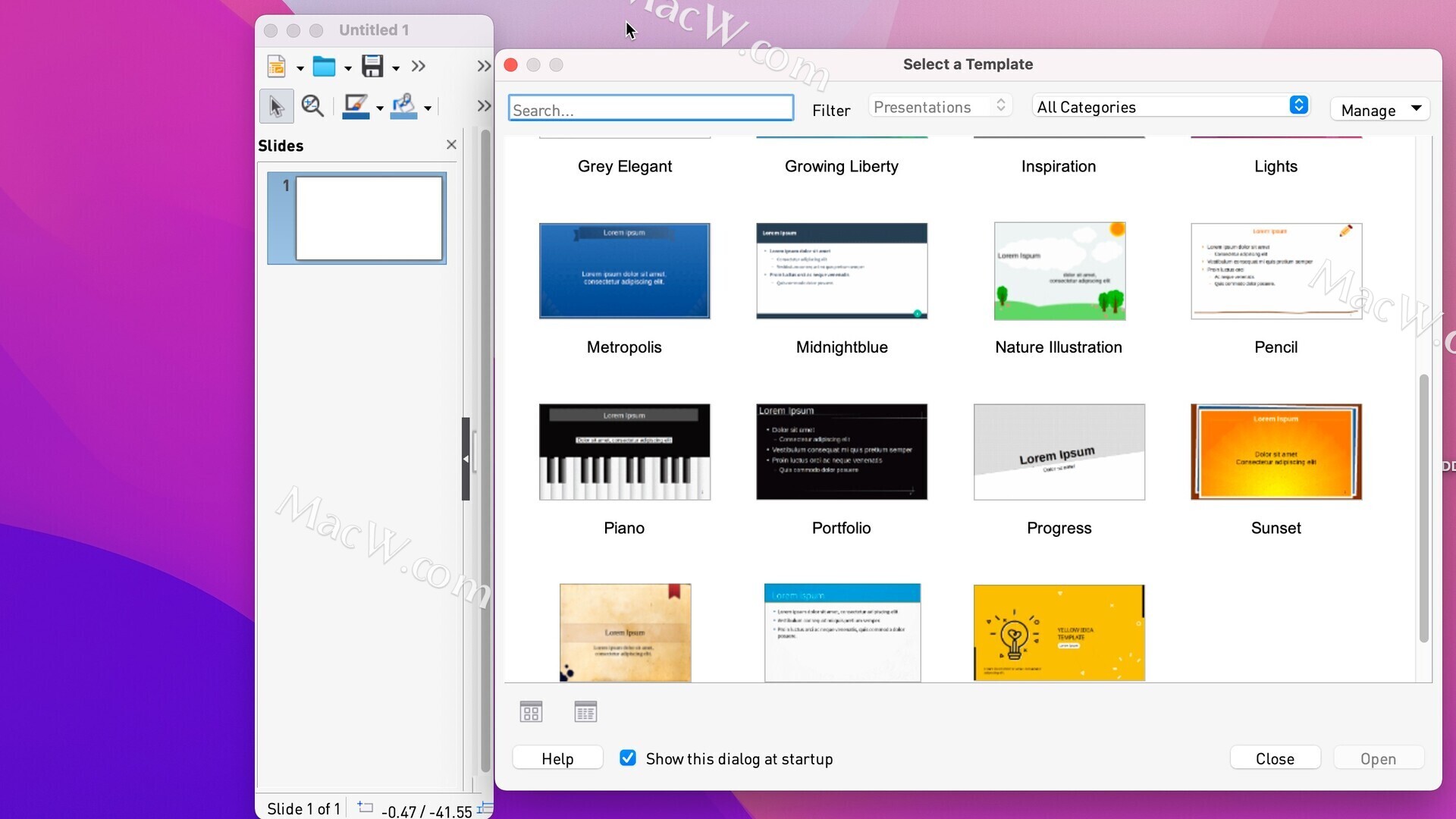Select the Midnightblue template thumbnail
The image size is (1456, 819).
tap(842, 271)
